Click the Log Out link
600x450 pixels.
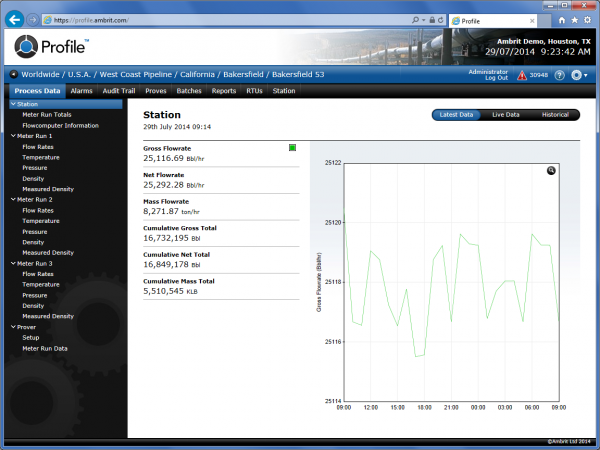(x=496, y=78)
